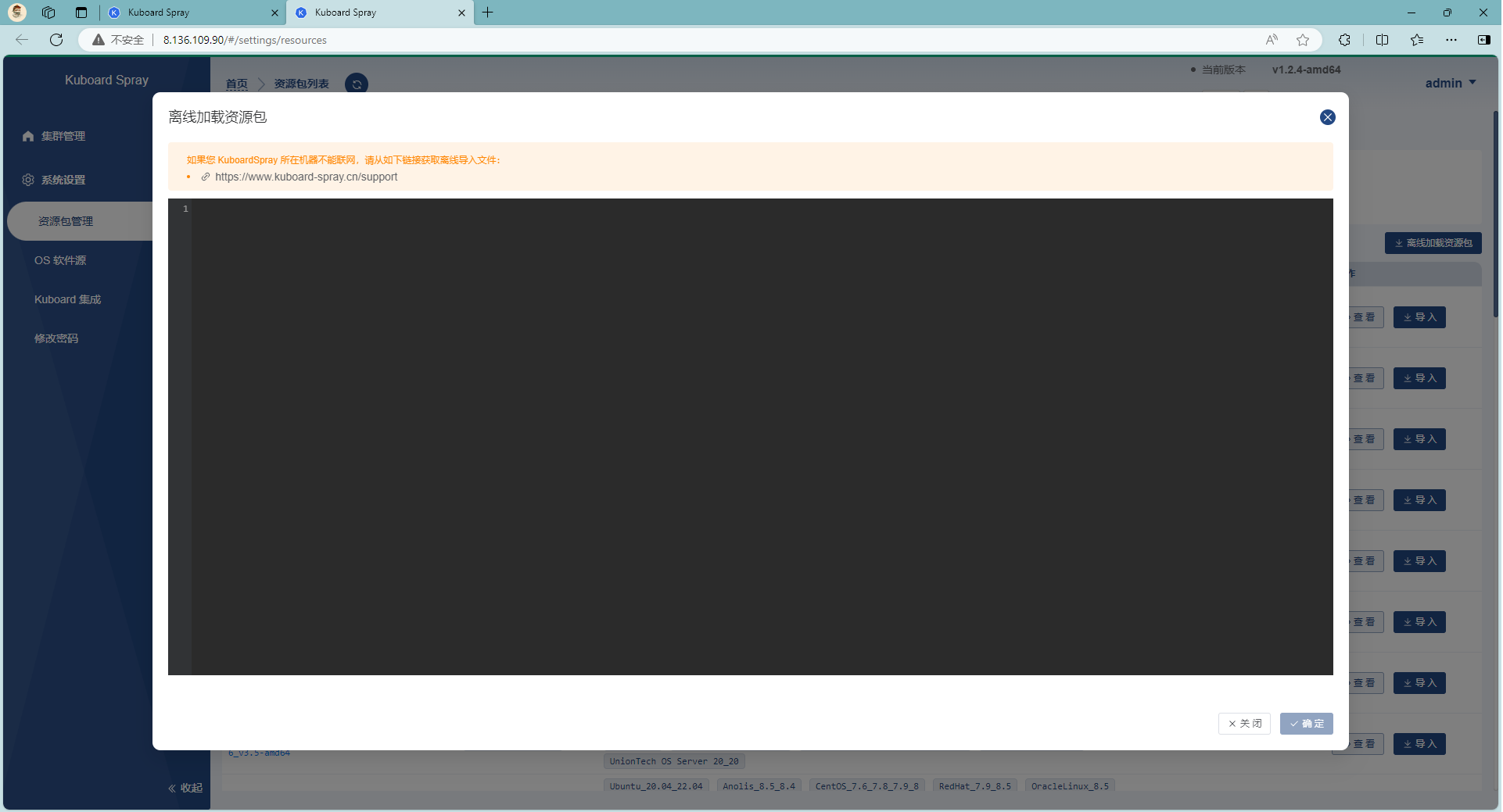Click the not secure site warning icon
The image size is (1503, 812).
[x=99, y=40]
